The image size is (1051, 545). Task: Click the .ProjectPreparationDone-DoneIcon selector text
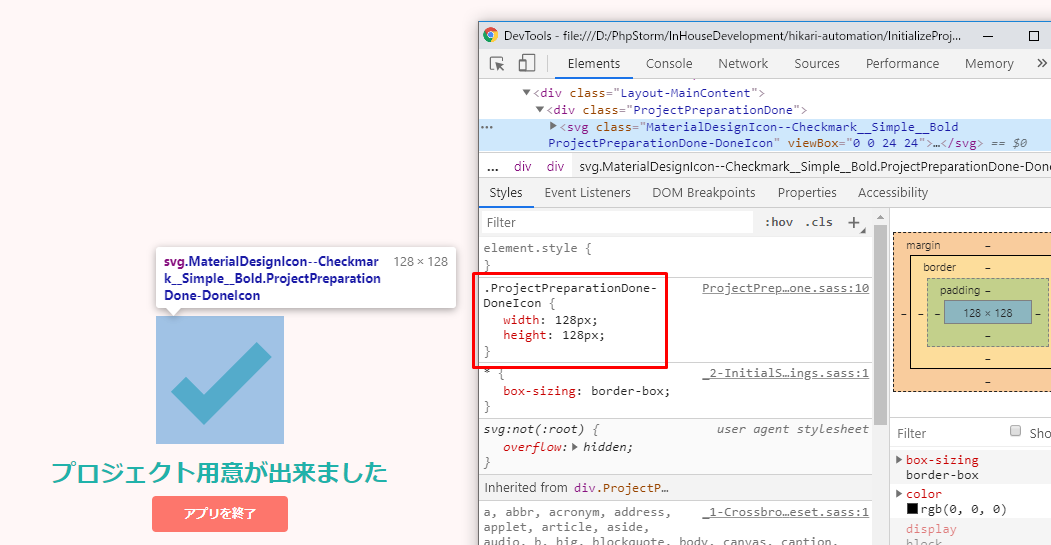point(570,296)
